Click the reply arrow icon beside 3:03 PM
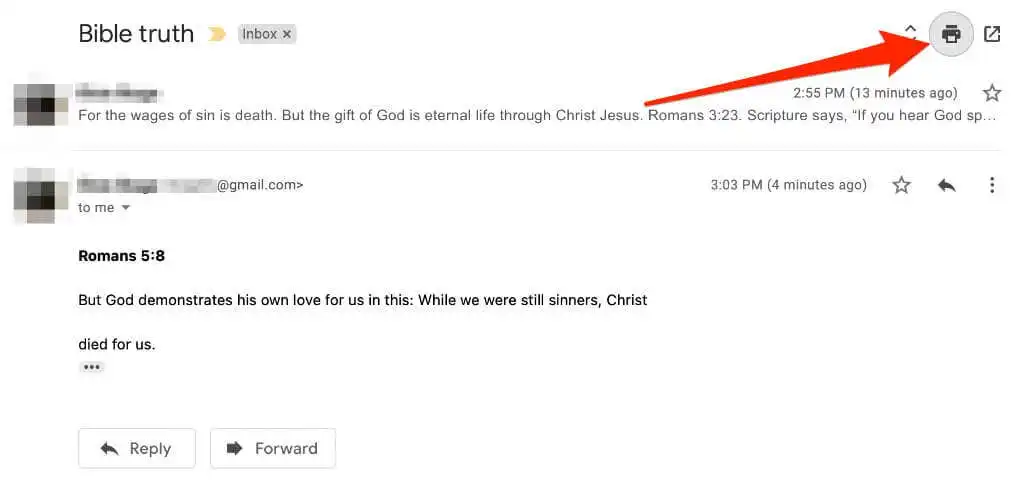The height and width of the screenshot is (489, 1024). click(947, 185)
